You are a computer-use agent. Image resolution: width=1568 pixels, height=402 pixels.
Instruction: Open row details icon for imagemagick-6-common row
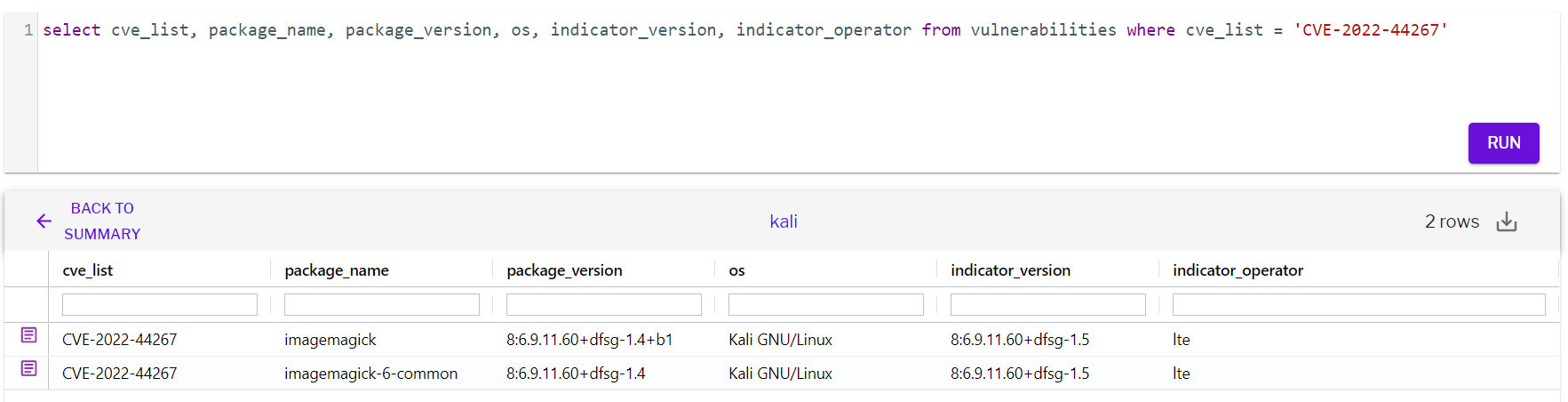tap(28, 368)
